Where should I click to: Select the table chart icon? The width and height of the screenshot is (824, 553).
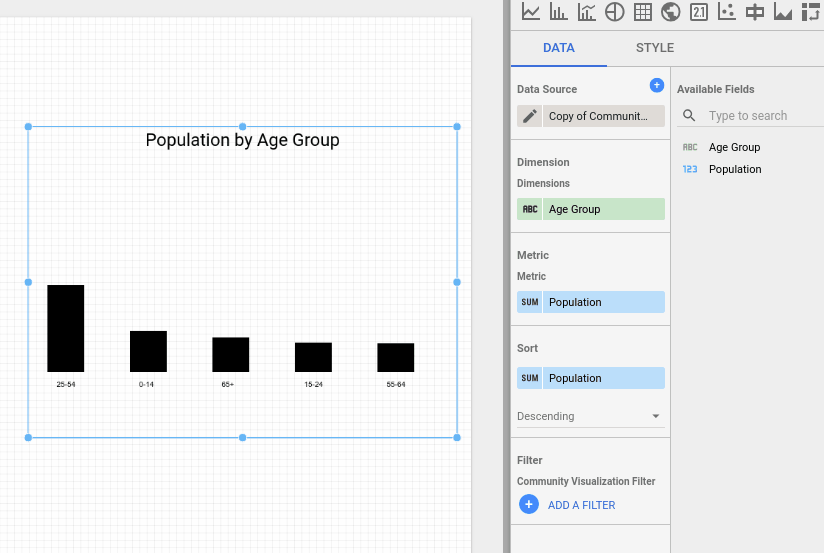click(x=643, y=12)
